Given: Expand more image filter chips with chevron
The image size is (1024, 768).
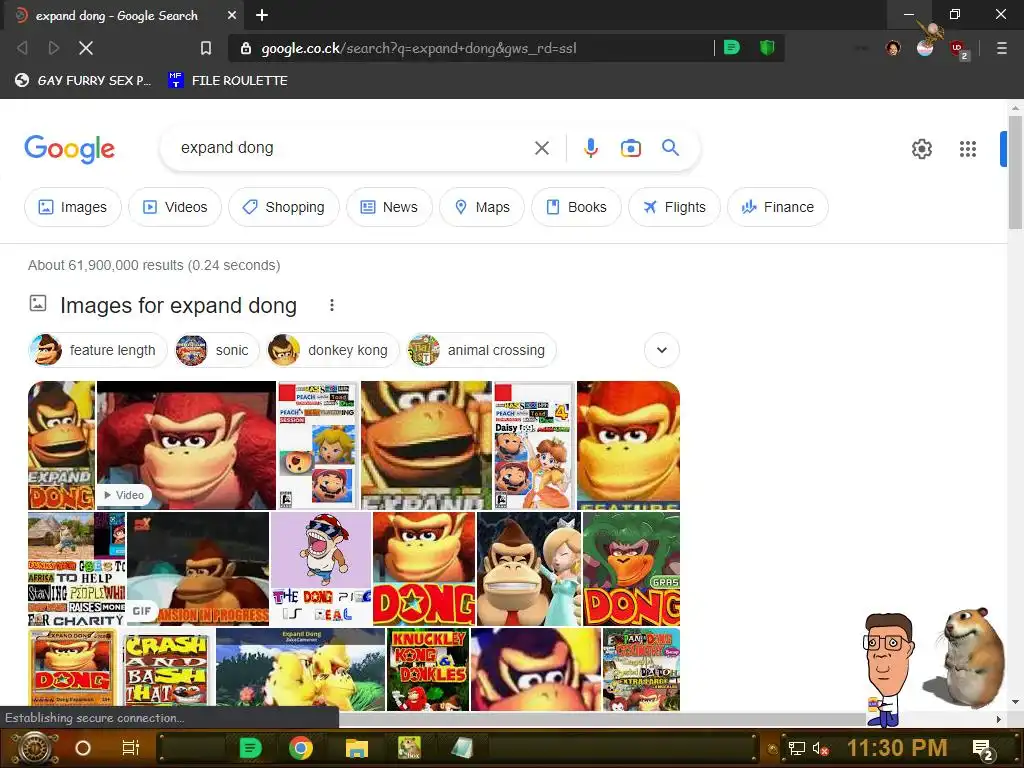Looking at the screenshot, I should 662,350.
